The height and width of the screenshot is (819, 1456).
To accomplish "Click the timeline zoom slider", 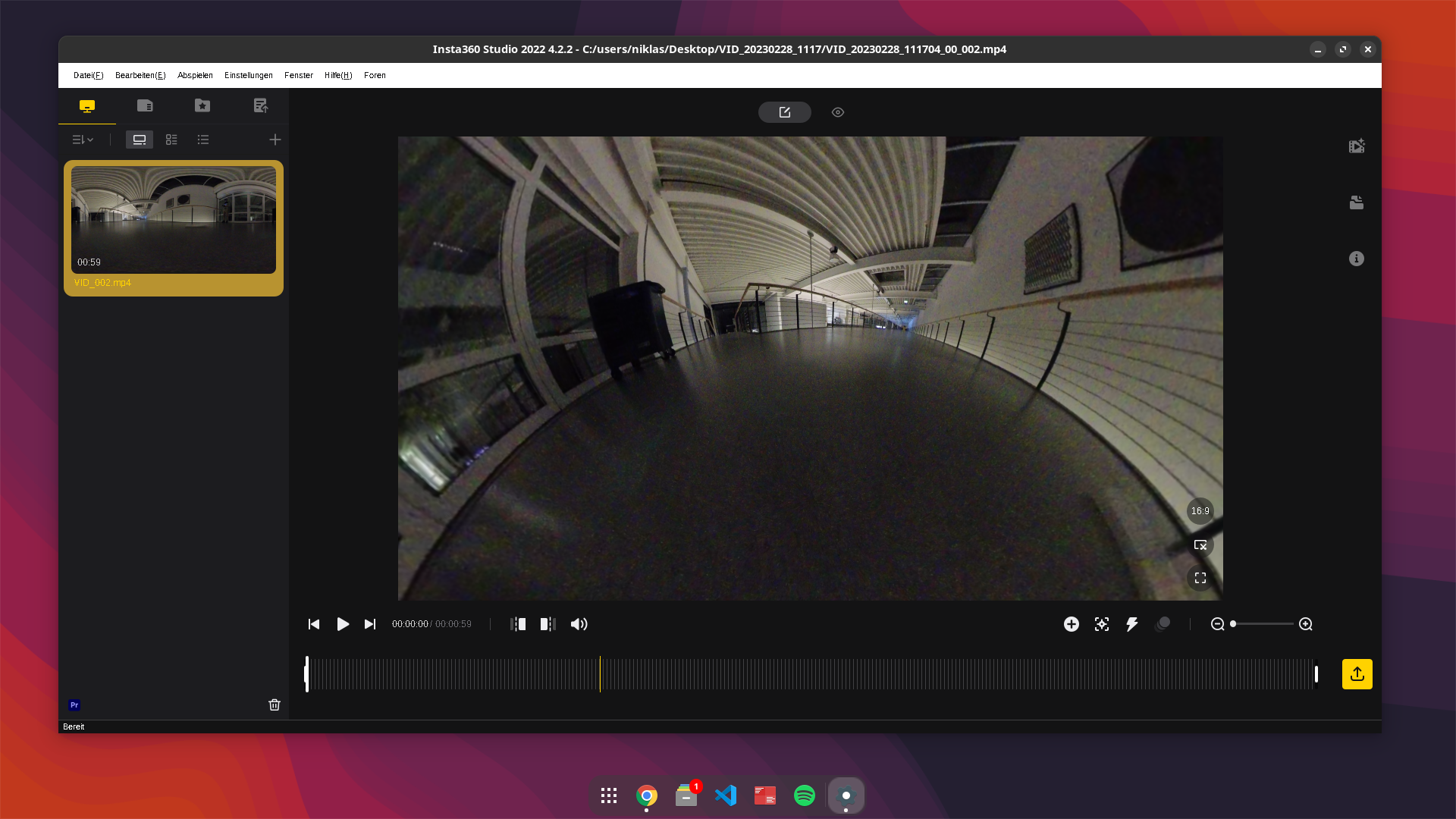I will [x=1262, y=624].
